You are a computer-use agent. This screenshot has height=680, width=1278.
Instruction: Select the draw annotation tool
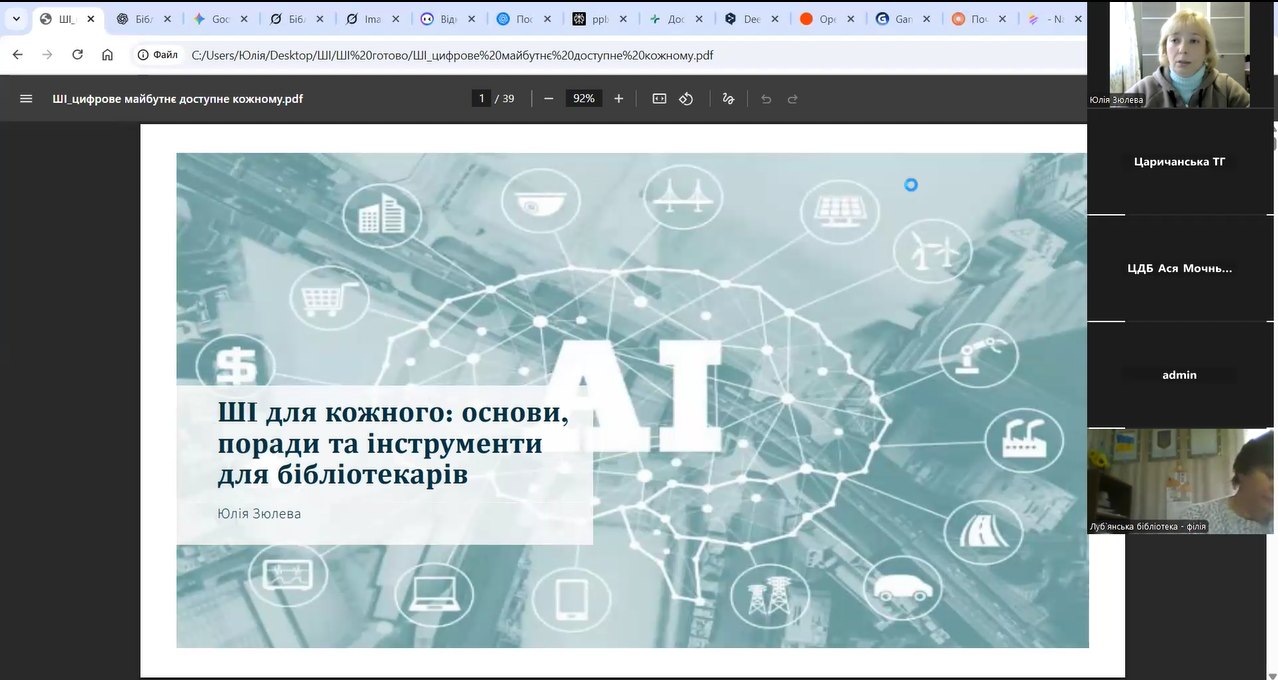(728, 98)
